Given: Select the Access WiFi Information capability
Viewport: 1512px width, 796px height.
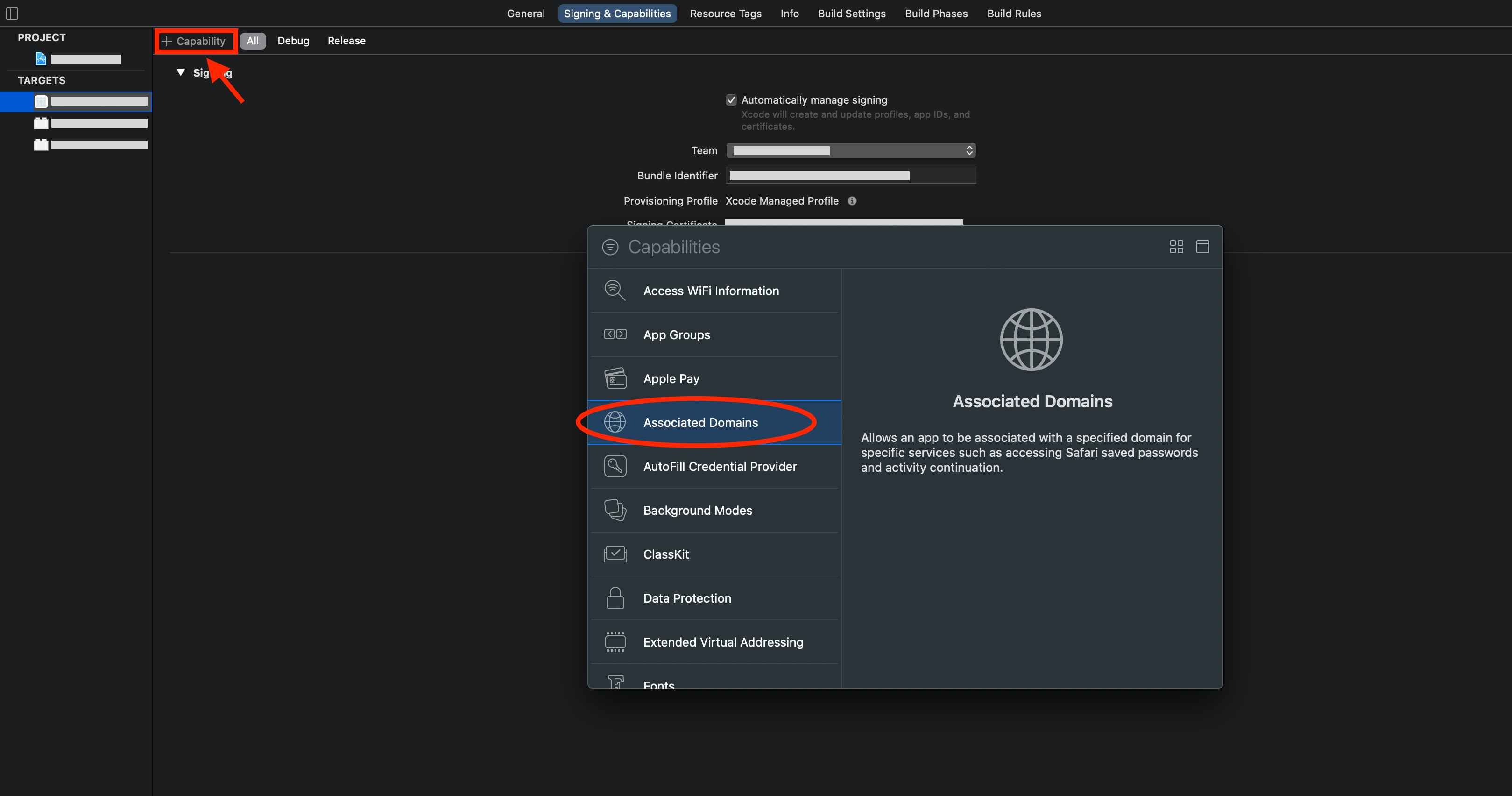Looking at the screenshot, I should coord(711,291).
